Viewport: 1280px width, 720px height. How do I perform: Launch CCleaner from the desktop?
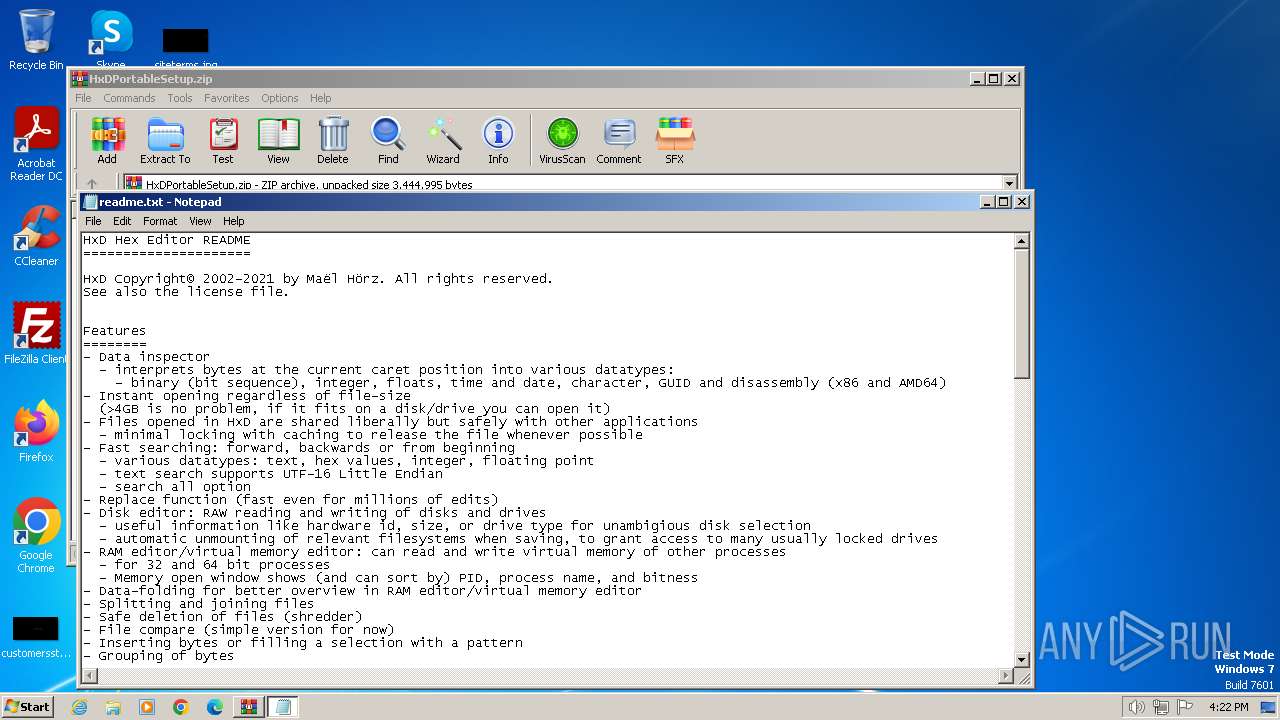click(36, 237)
